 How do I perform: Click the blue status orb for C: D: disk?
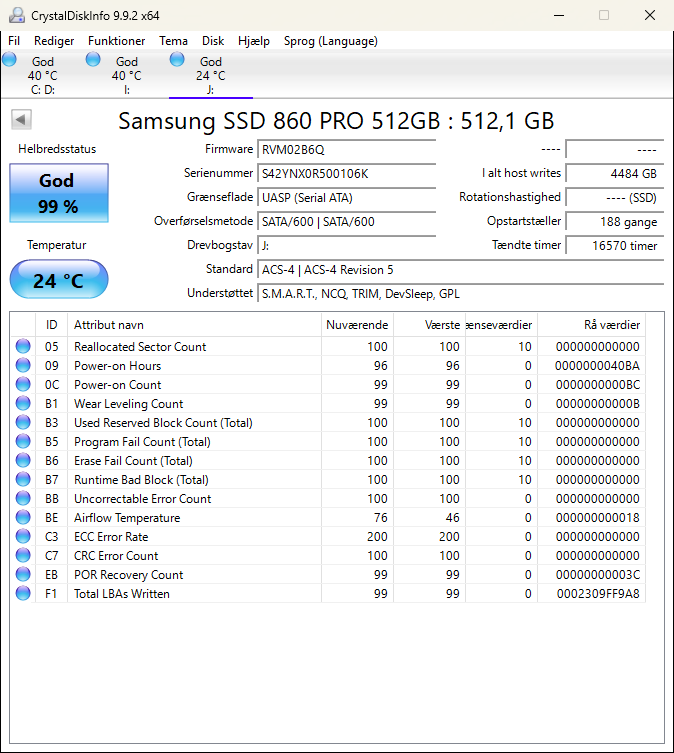click(x=9, y=60)
